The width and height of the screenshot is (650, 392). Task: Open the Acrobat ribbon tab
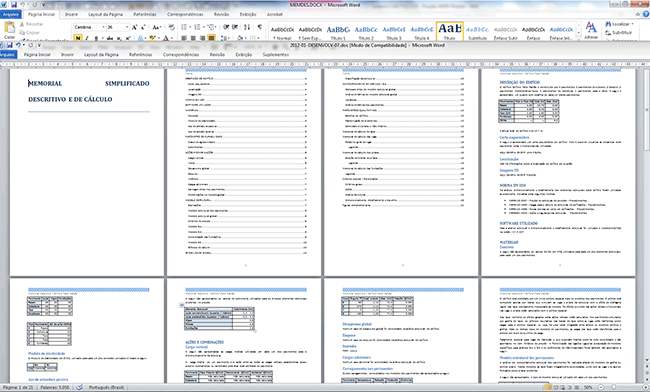pos(274,14)
